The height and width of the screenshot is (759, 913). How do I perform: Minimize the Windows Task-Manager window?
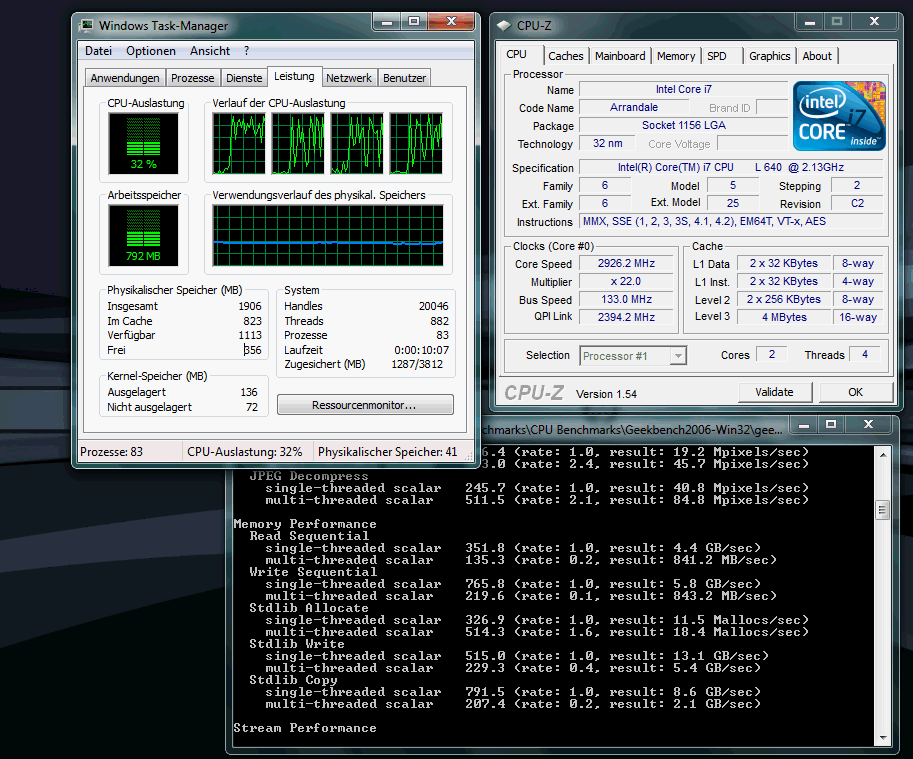(387, 22)
